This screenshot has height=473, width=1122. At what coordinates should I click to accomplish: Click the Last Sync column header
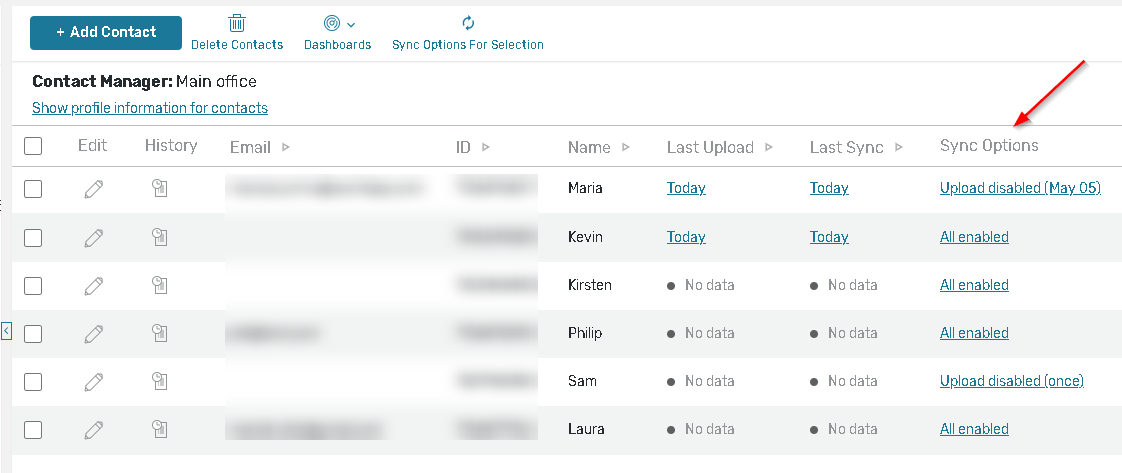[846, 147]
